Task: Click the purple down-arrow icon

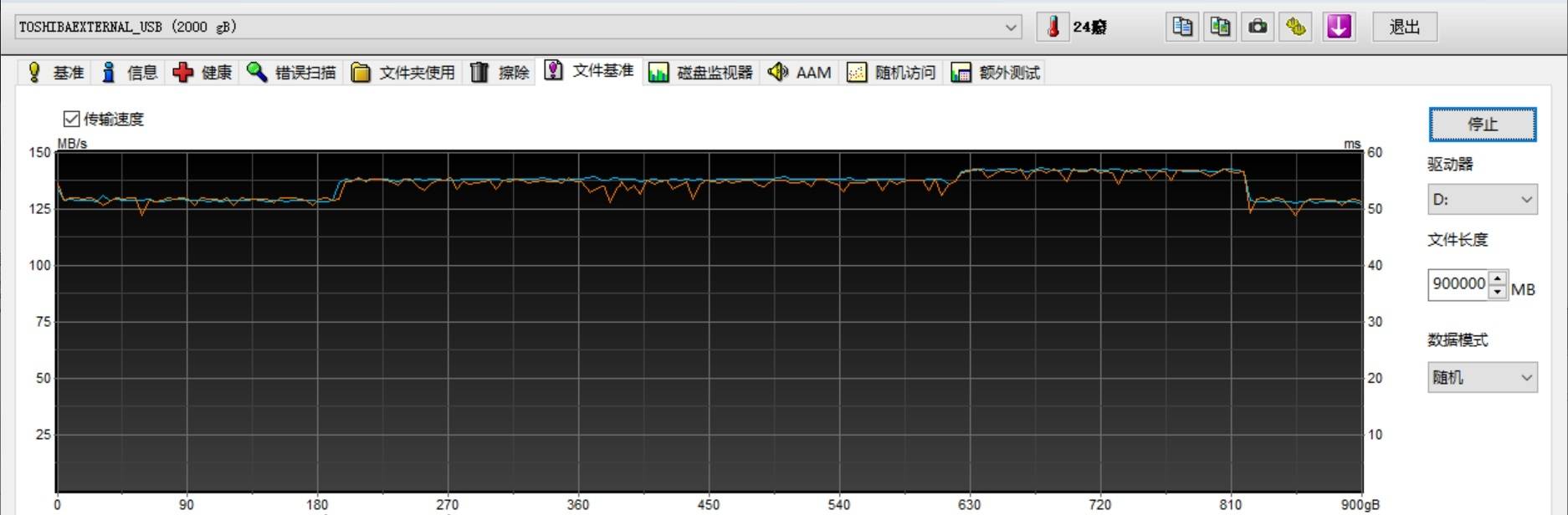Action: (1339, 27)
